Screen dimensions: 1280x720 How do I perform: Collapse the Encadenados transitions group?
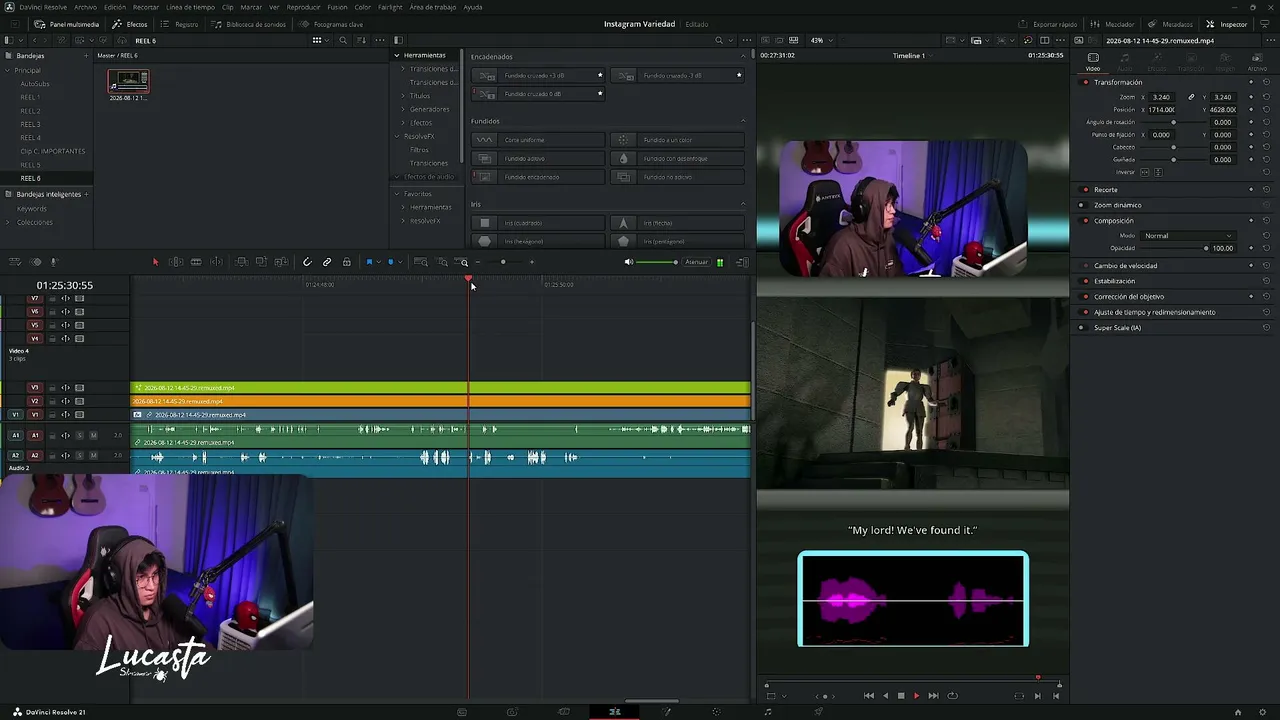click(x=743, y=57)
